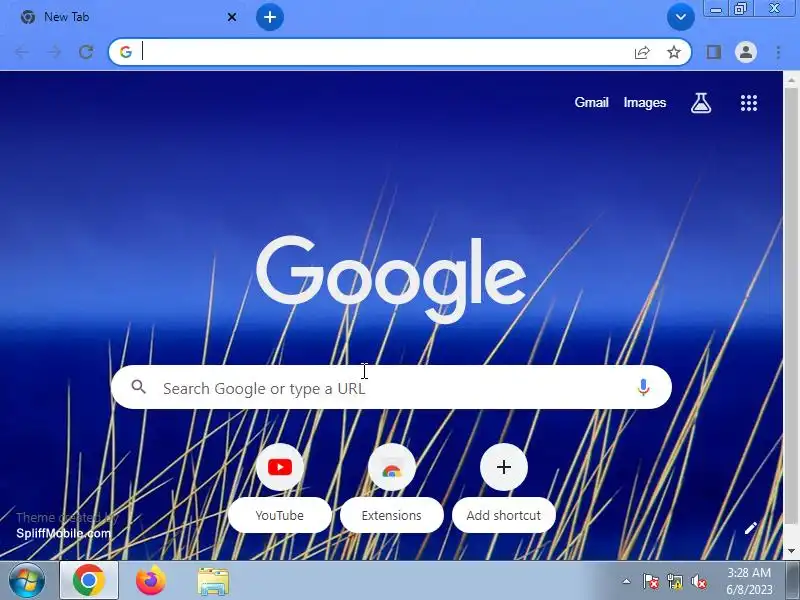Open the Gmail link

pos(591,103)
